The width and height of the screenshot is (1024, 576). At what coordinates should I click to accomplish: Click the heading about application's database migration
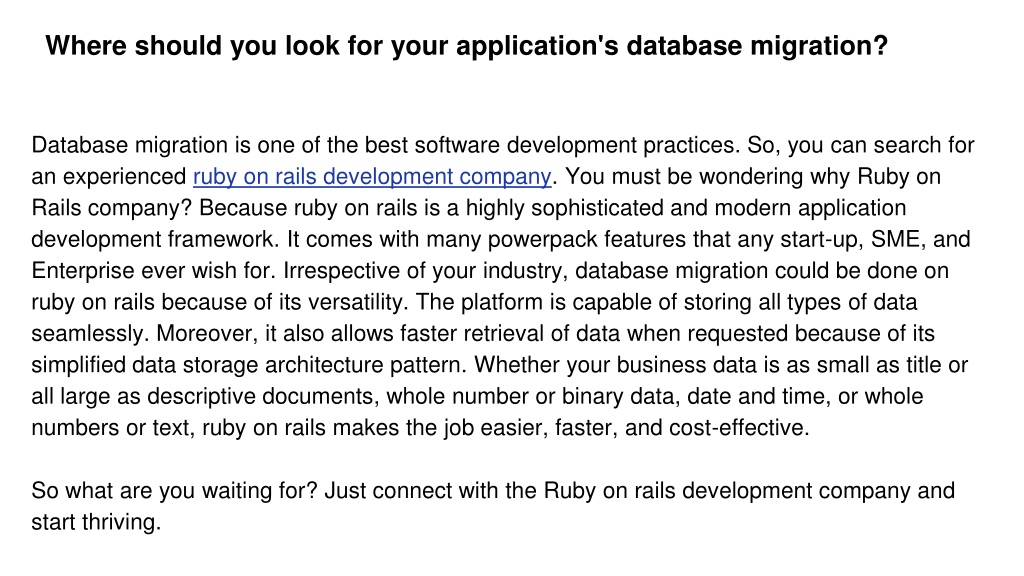(x=466, y=46)
